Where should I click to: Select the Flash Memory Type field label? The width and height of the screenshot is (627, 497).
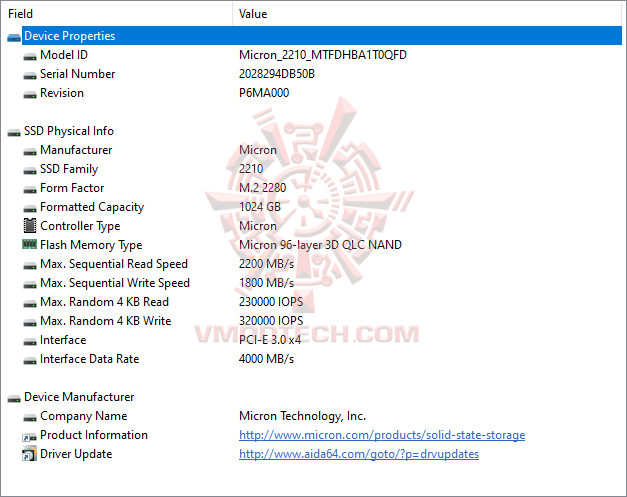click(91, 245)
